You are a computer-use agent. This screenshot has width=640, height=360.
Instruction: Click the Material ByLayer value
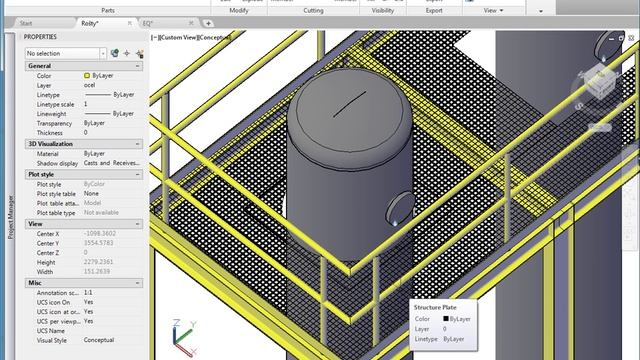coord(94,153)
